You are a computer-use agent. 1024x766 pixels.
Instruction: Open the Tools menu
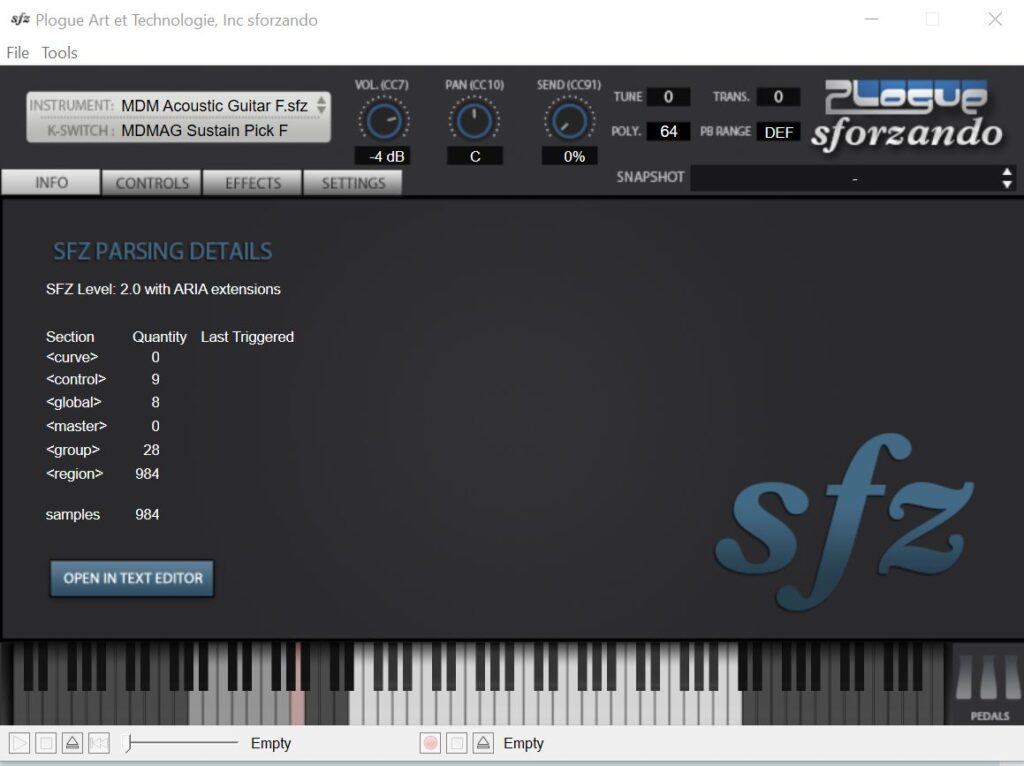tap(59, 53)
